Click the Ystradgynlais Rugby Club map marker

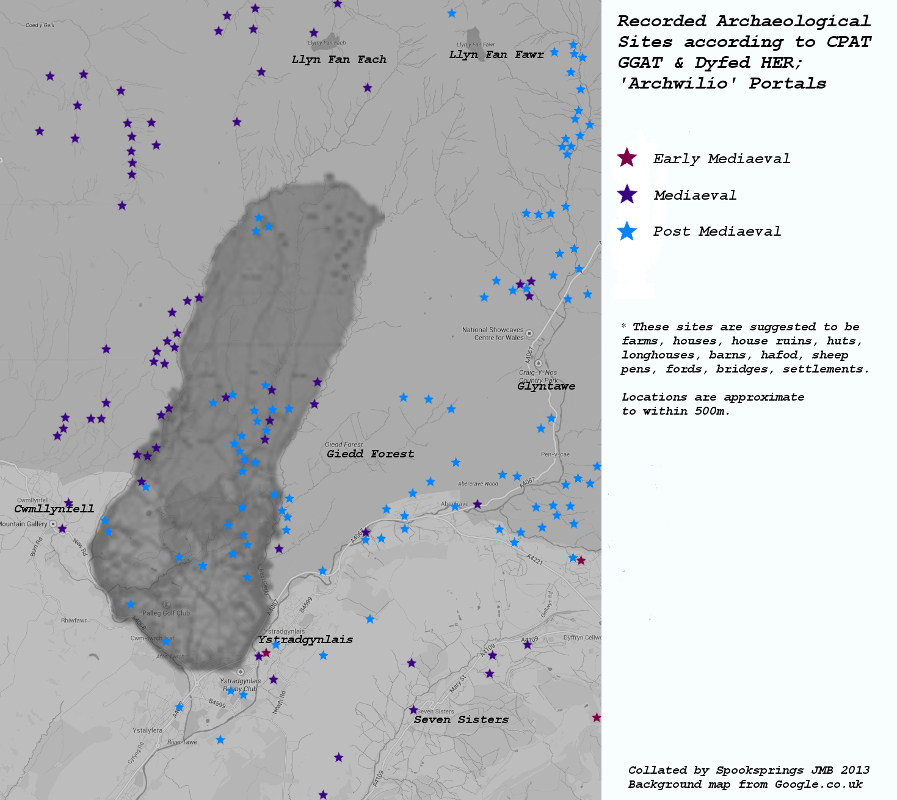click(240, 672)
